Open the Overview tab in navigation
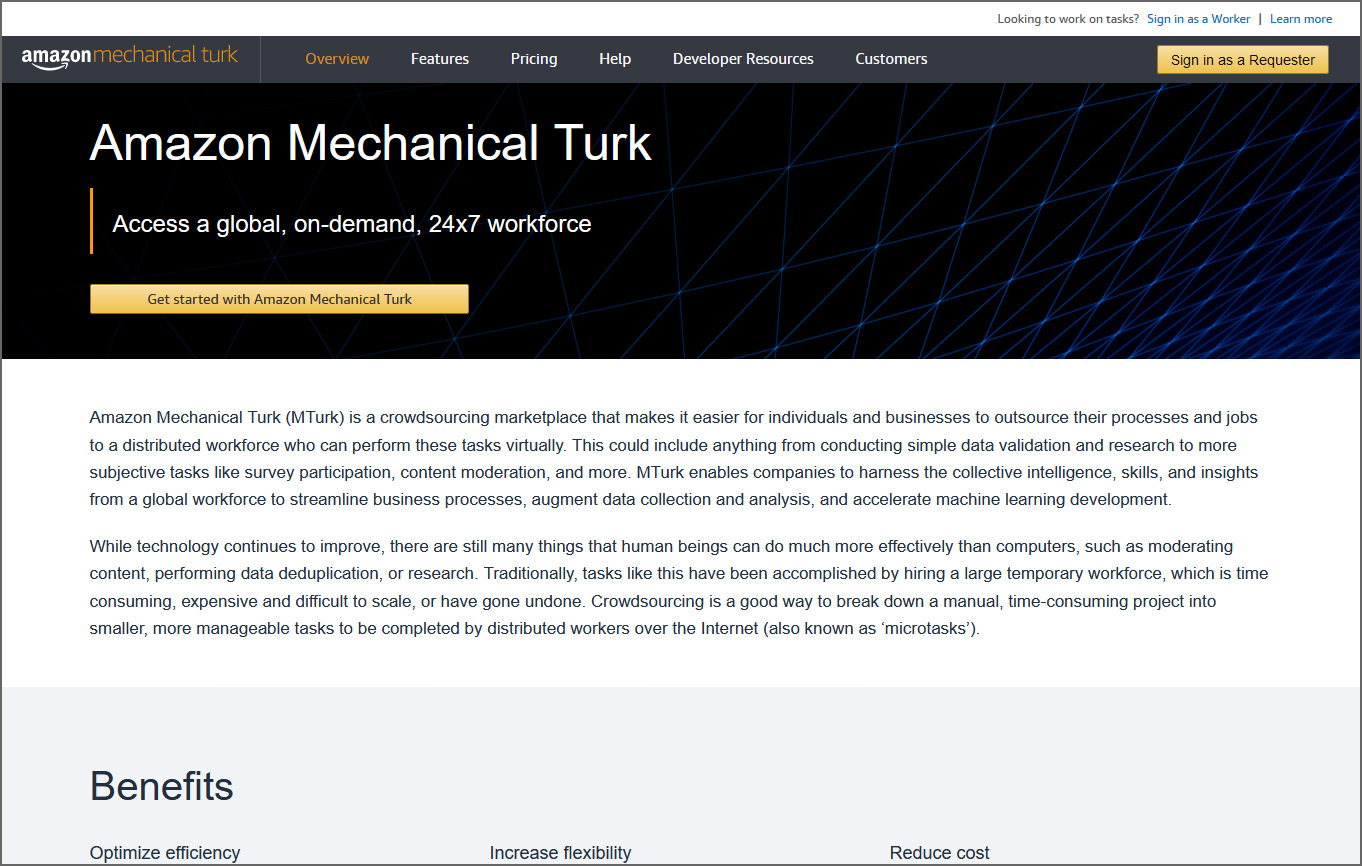 (337, 59)
